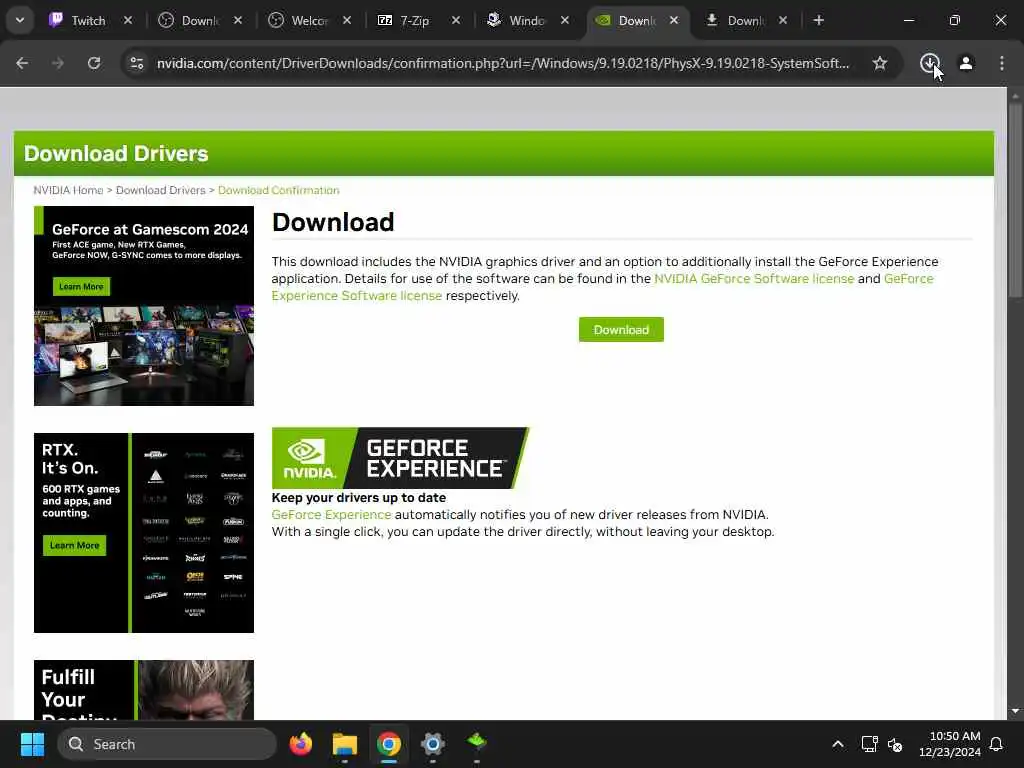Open a new browser tab
This screenshot has height=768, width=1024.
click(818, 20)
